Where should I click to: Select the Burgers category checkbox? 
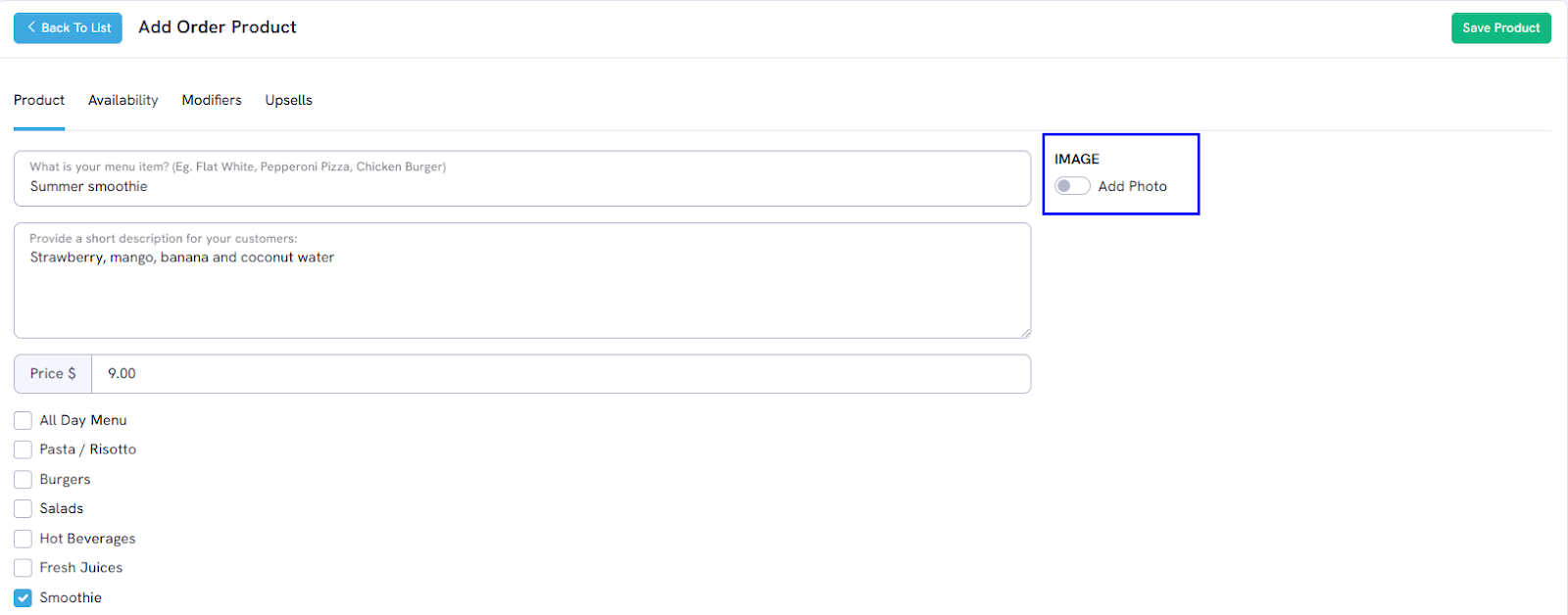coord(23,480)
